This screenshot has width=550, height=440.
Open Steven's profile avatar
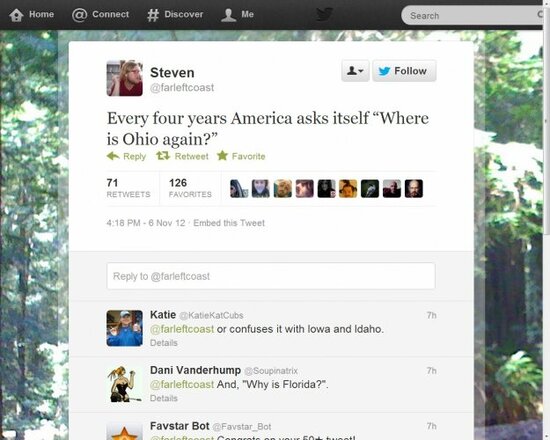[x=125, y=78]
